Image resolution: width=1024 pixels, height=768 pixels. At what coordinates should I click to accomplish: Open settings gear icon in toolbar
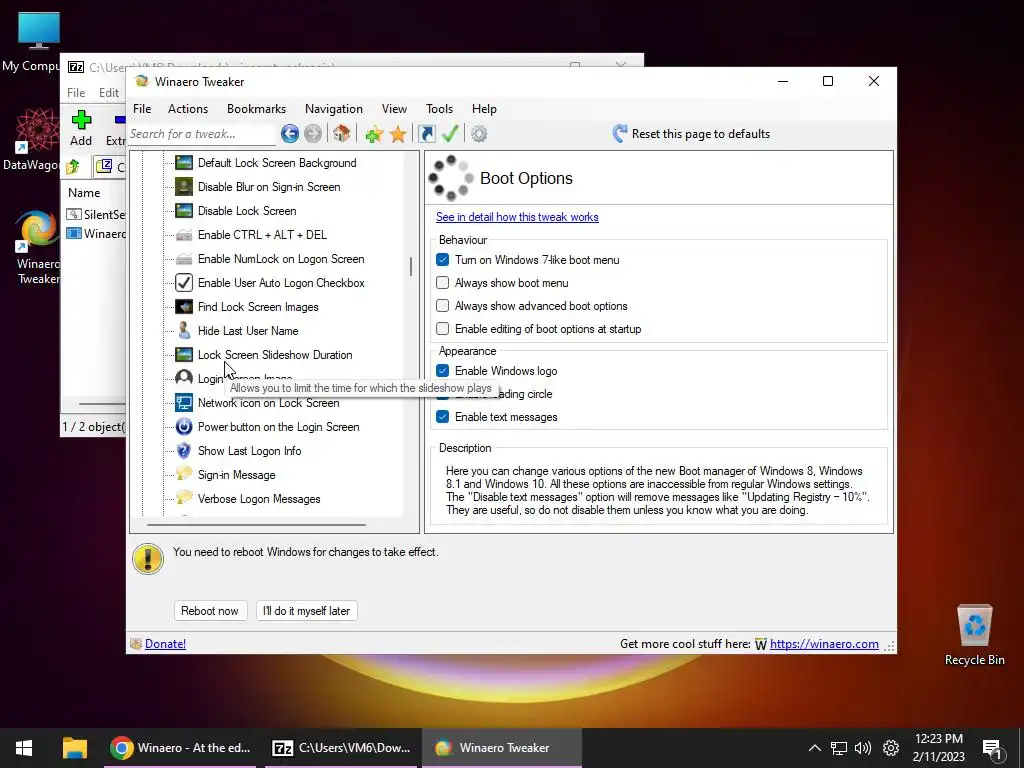(479, 134)
